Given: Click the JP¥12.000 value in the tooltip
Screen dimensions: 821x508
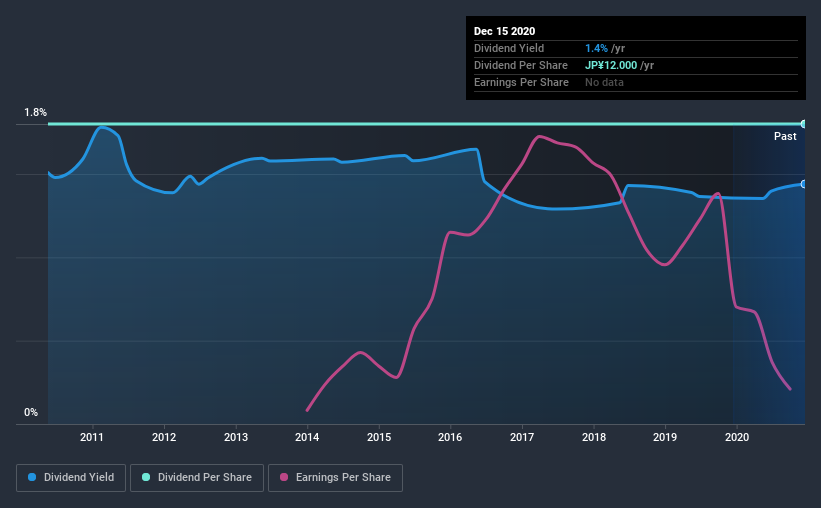Looking at the screenshot, I should (611, 65).
